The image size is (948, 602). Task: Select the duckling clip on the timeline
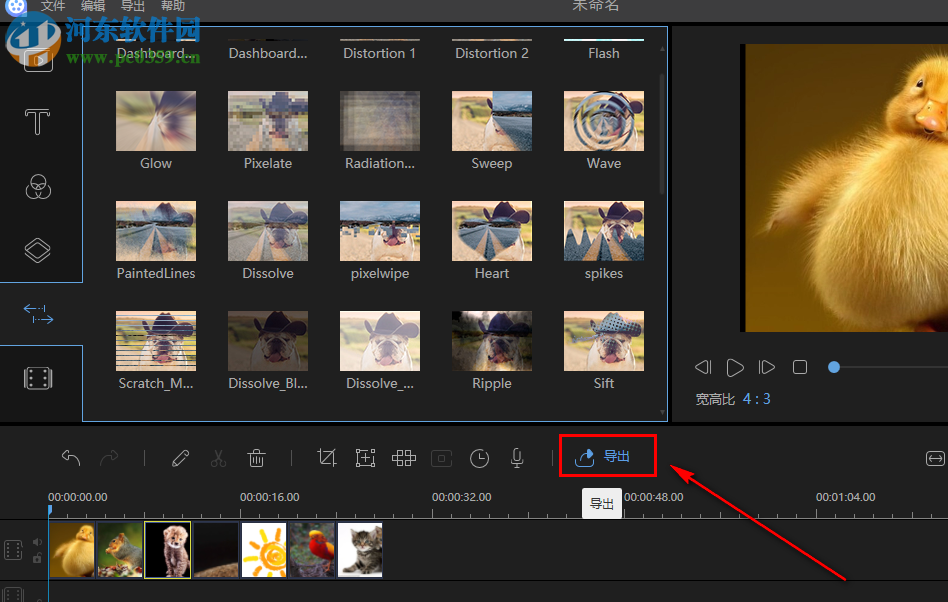coord(72,549)
